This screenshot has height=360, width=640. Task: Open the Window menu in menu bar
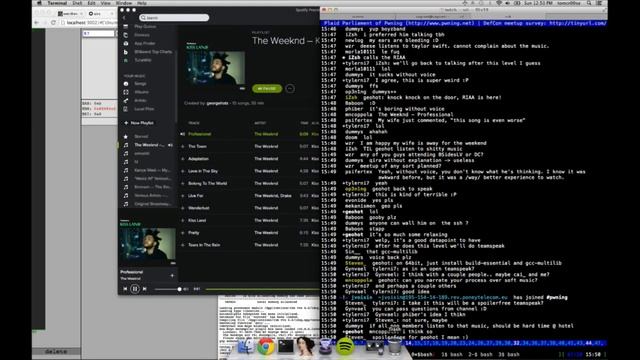tap(124, 3)
